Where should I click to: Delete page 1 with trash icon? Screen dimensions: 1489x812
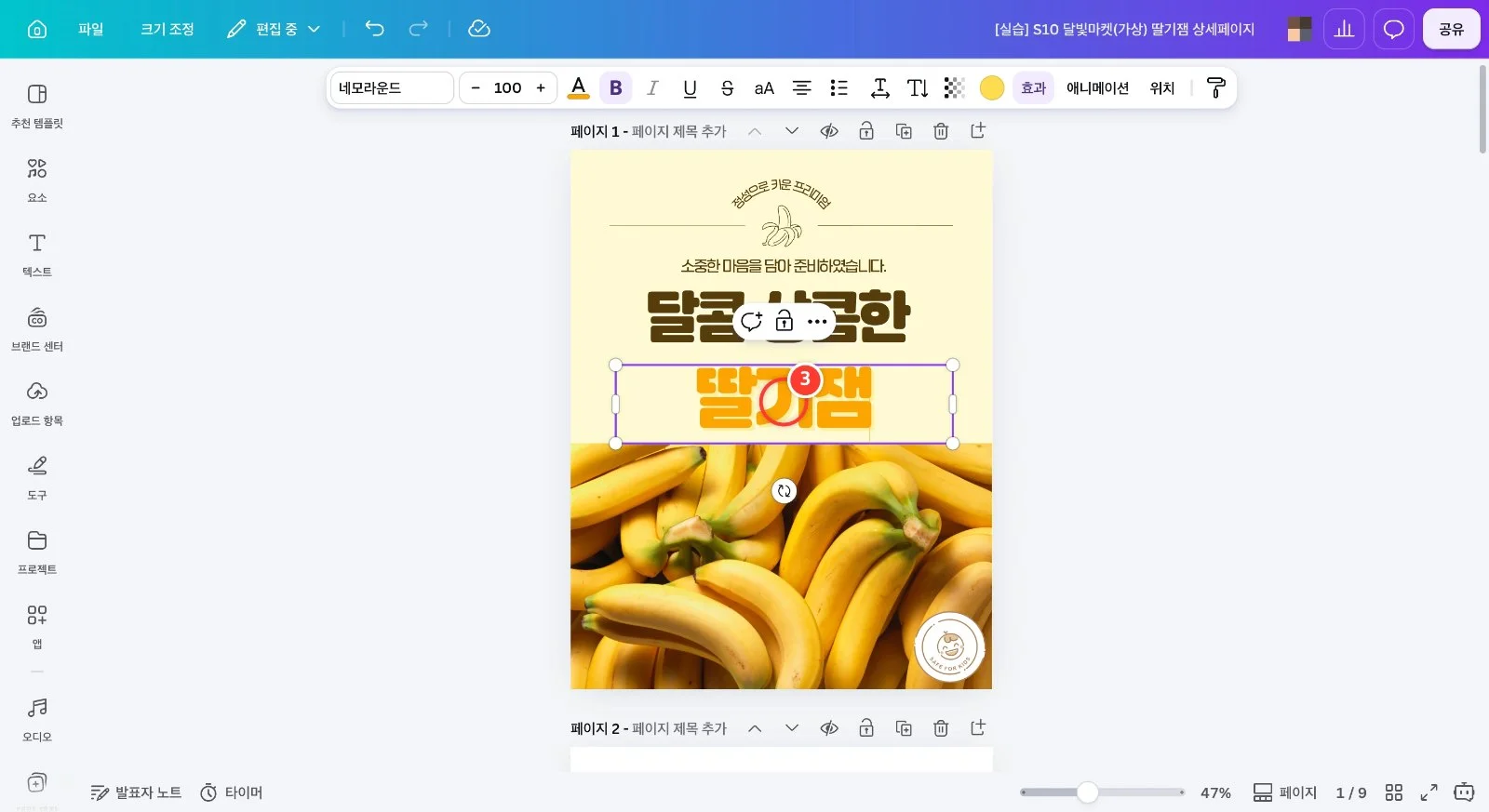(x=941, y=131)
